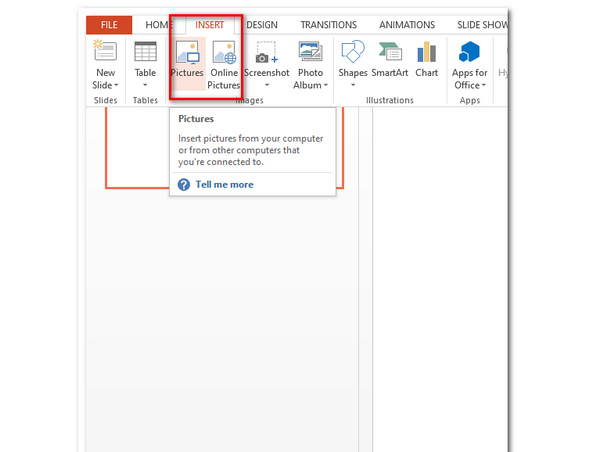Open the FILE tab

[x=109, y=25]
